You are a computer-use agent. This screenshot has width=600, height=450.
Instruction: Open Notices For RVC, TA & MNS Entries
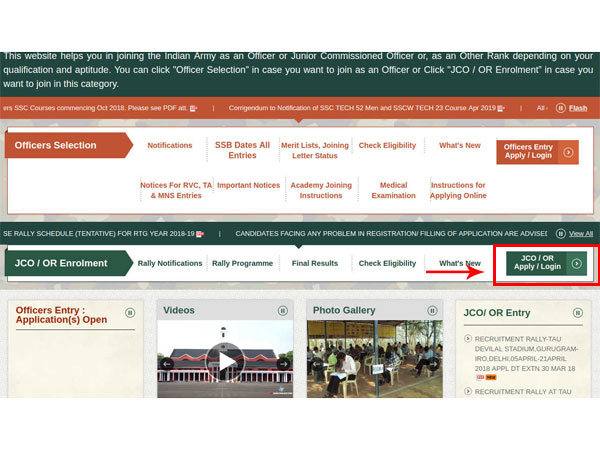tap(176, 190)
